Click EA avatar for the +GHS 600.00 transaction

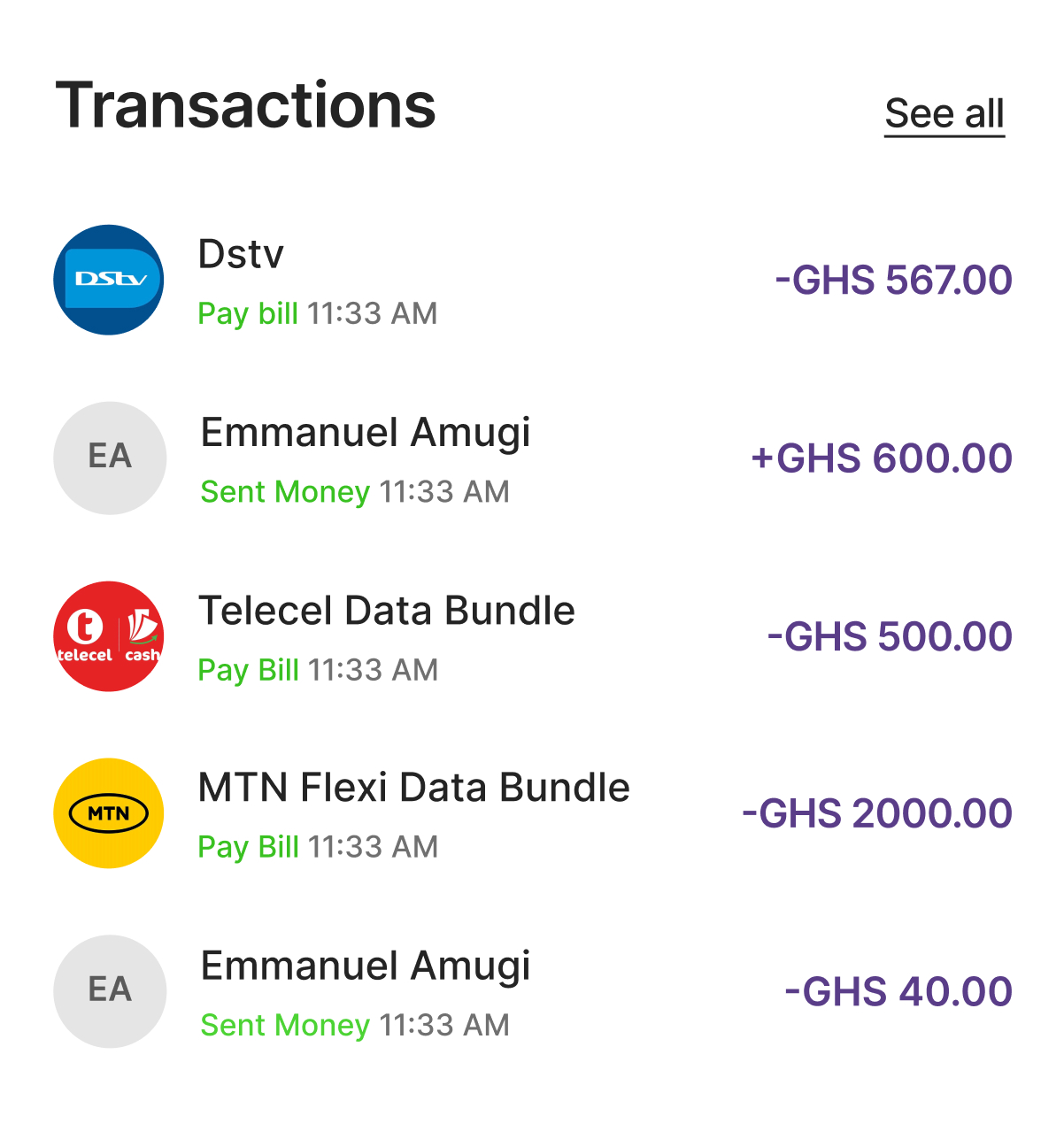[x=110, y=458]
